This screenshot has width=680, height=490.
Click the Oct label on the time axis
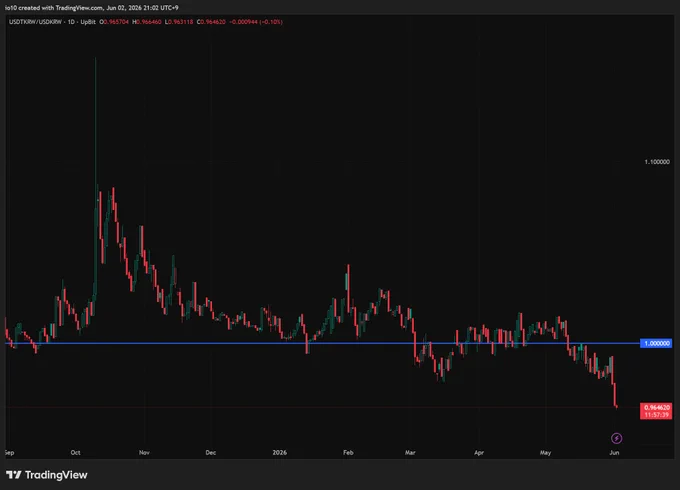pos(75,452)
